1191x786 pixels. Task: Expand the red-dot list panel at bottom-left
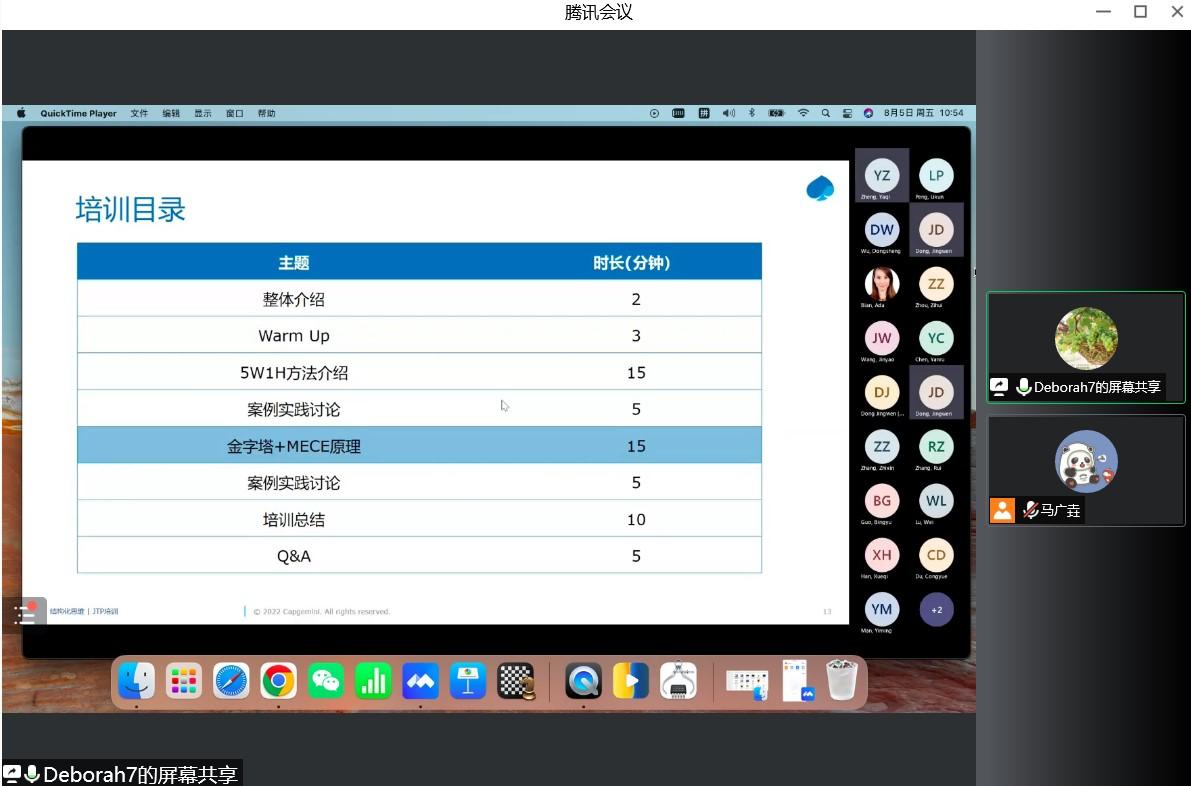(x=24, y=614)
